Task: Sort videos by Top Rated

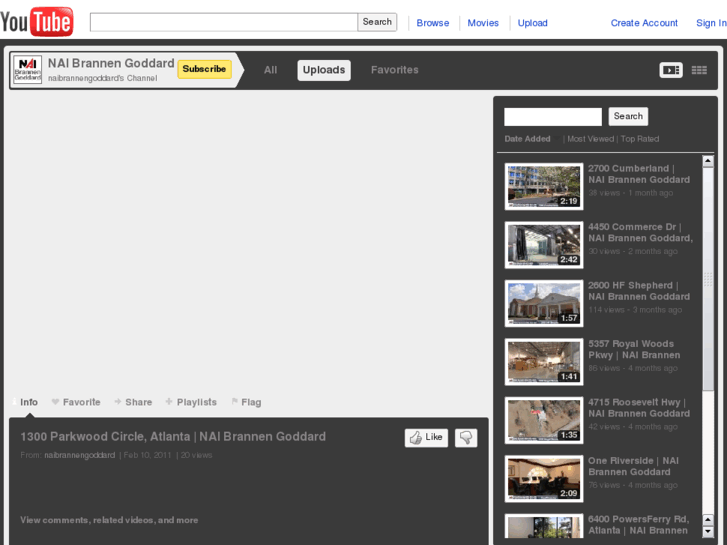Action: coord(639,139)
